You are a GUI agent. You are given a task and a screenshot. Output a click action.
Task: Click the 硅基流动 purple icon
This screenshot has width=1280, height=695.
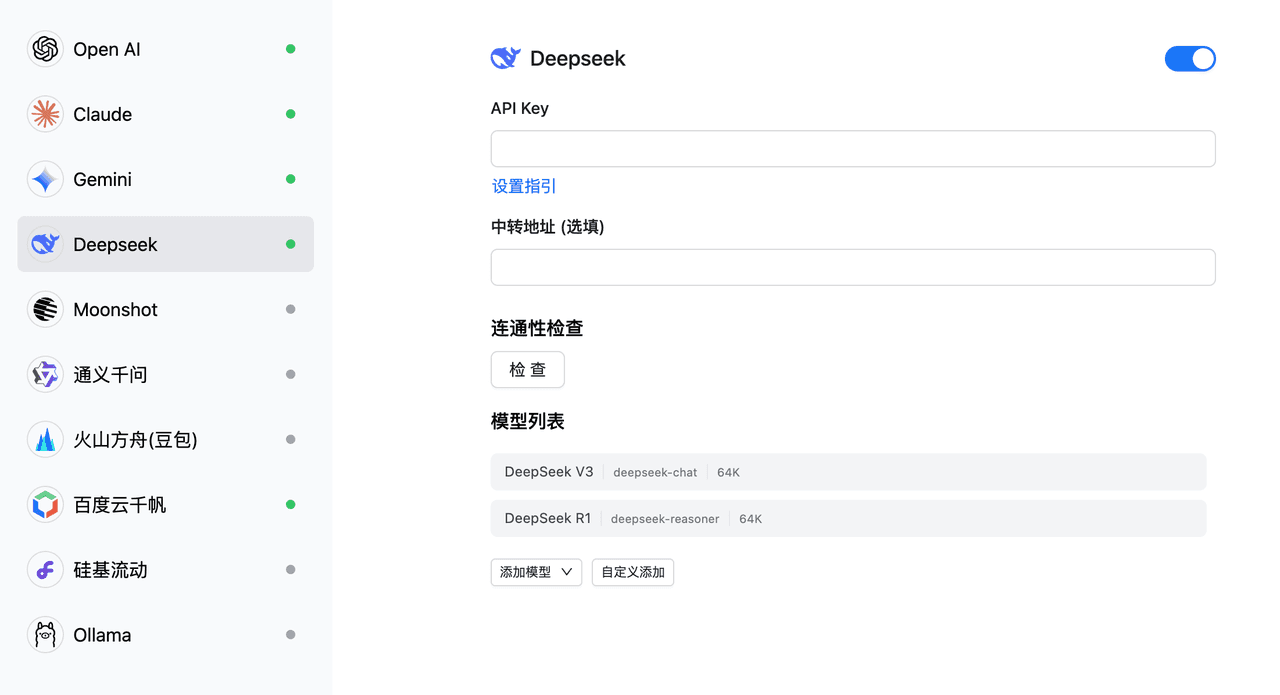point(45,569)
